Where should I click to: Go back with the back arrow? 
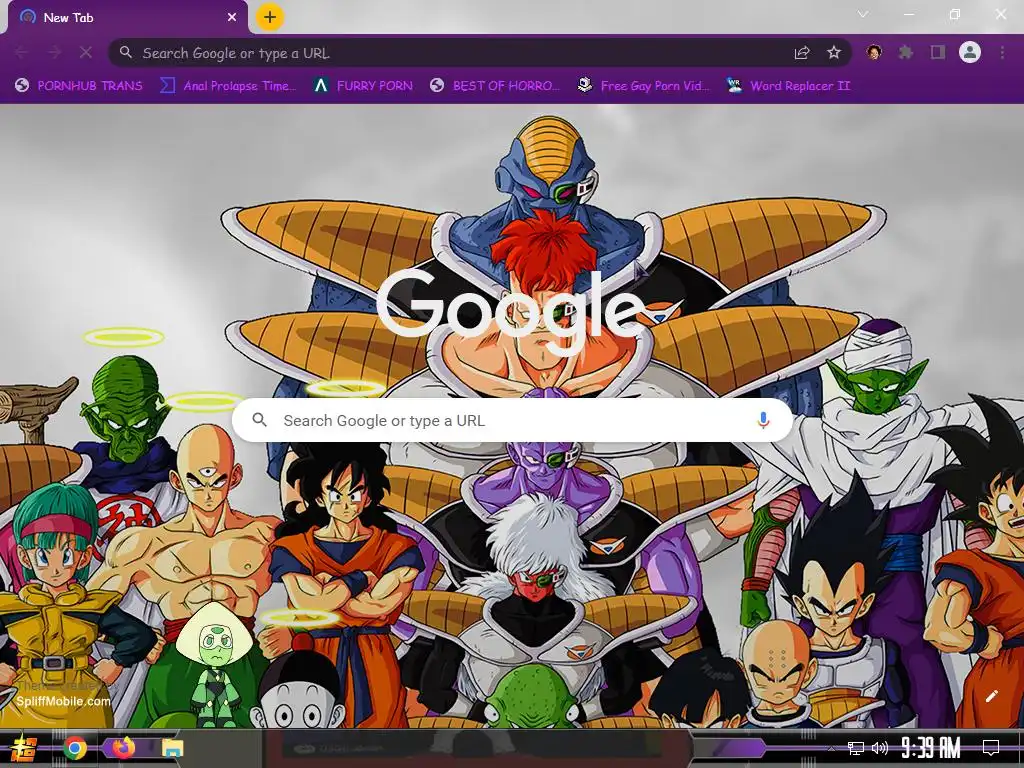(x=21, y=52)
